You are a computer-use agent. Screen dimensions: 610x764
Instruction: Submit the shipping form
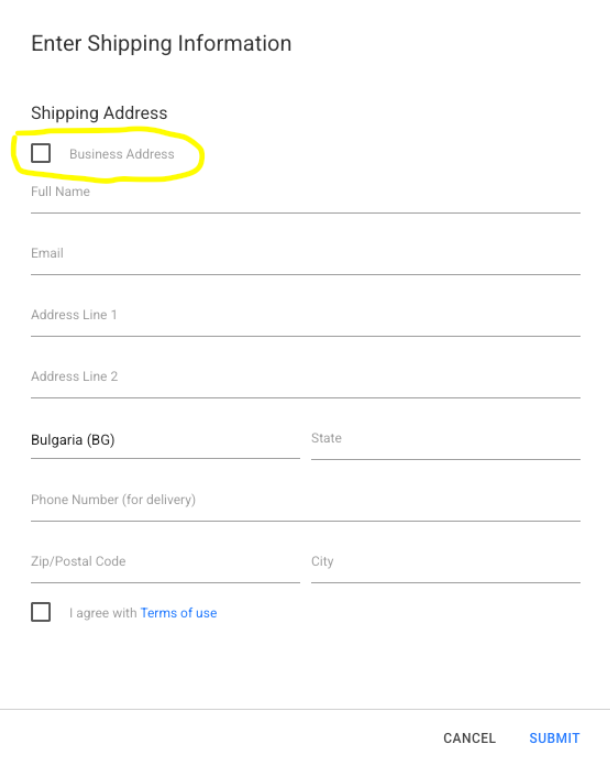click(x=554, y=738)
